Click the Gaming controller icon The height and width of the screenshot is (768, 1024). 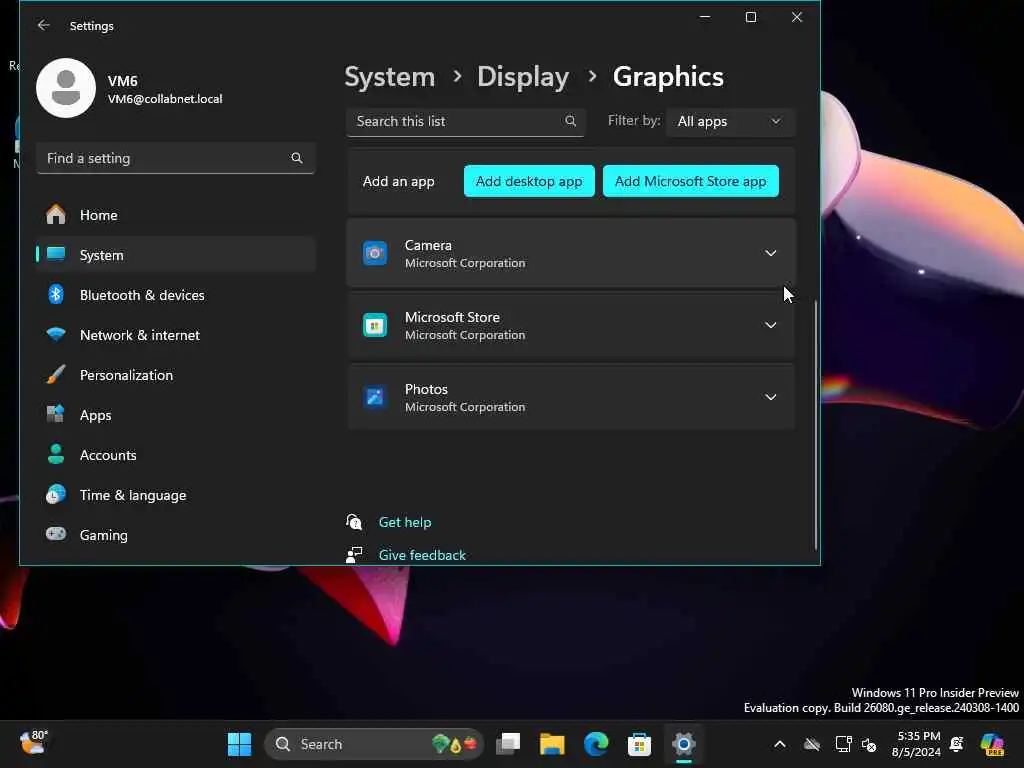point(56,534)
